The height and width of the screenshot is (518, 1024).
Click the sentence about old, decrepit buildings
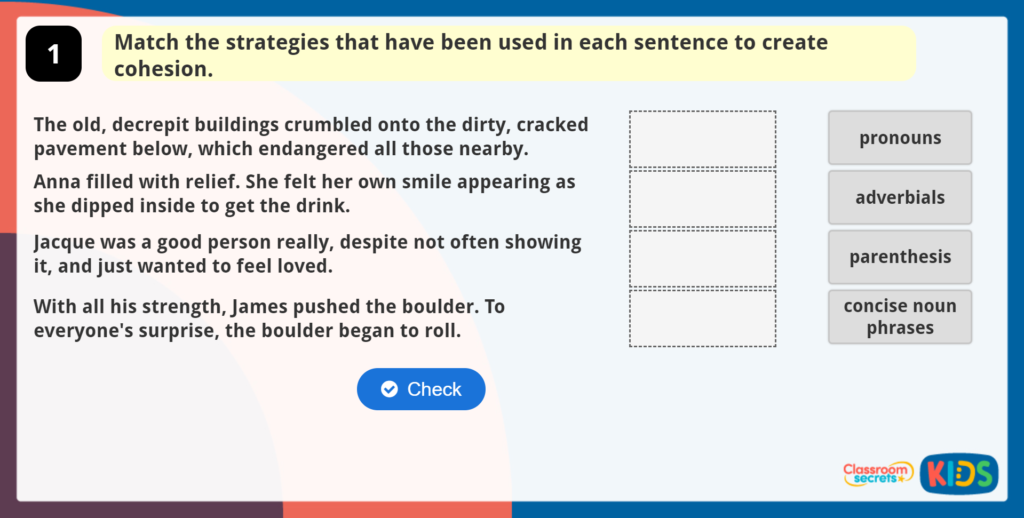coord(310,137)
